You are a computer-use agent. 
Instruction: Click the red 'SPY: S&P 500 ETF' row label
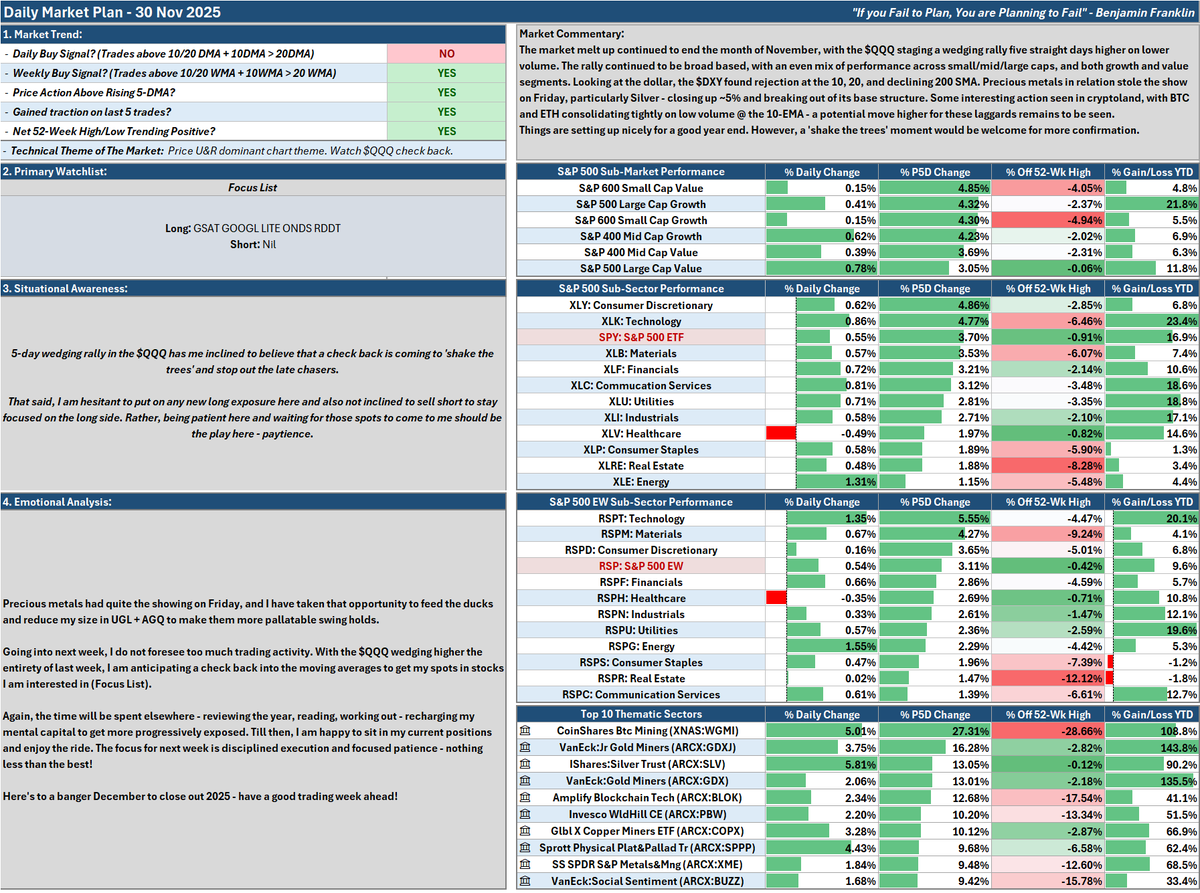641,338
